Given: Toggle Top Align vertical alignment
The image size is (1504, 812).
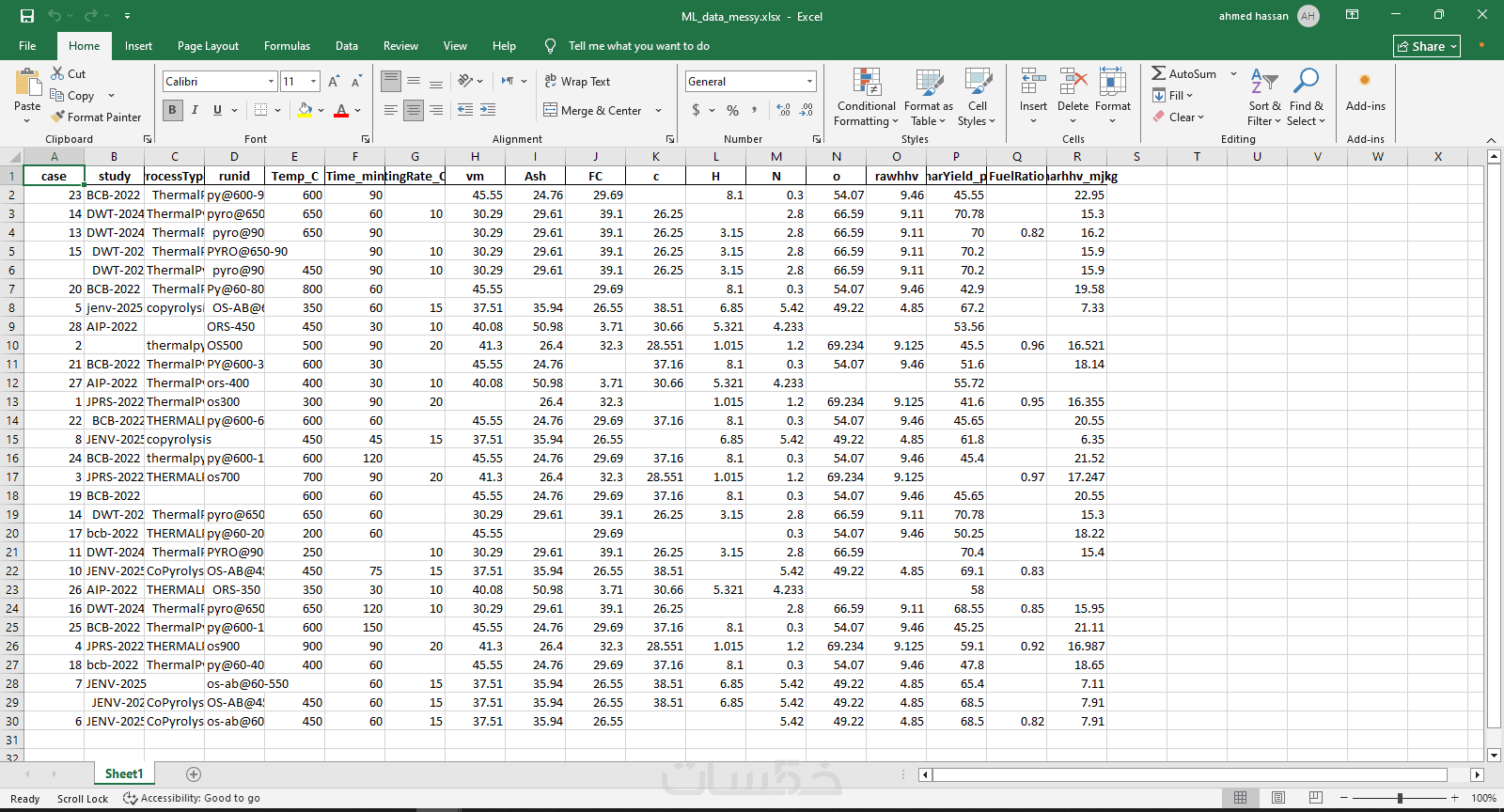Looking at the screenshot, I should [391, 82].
